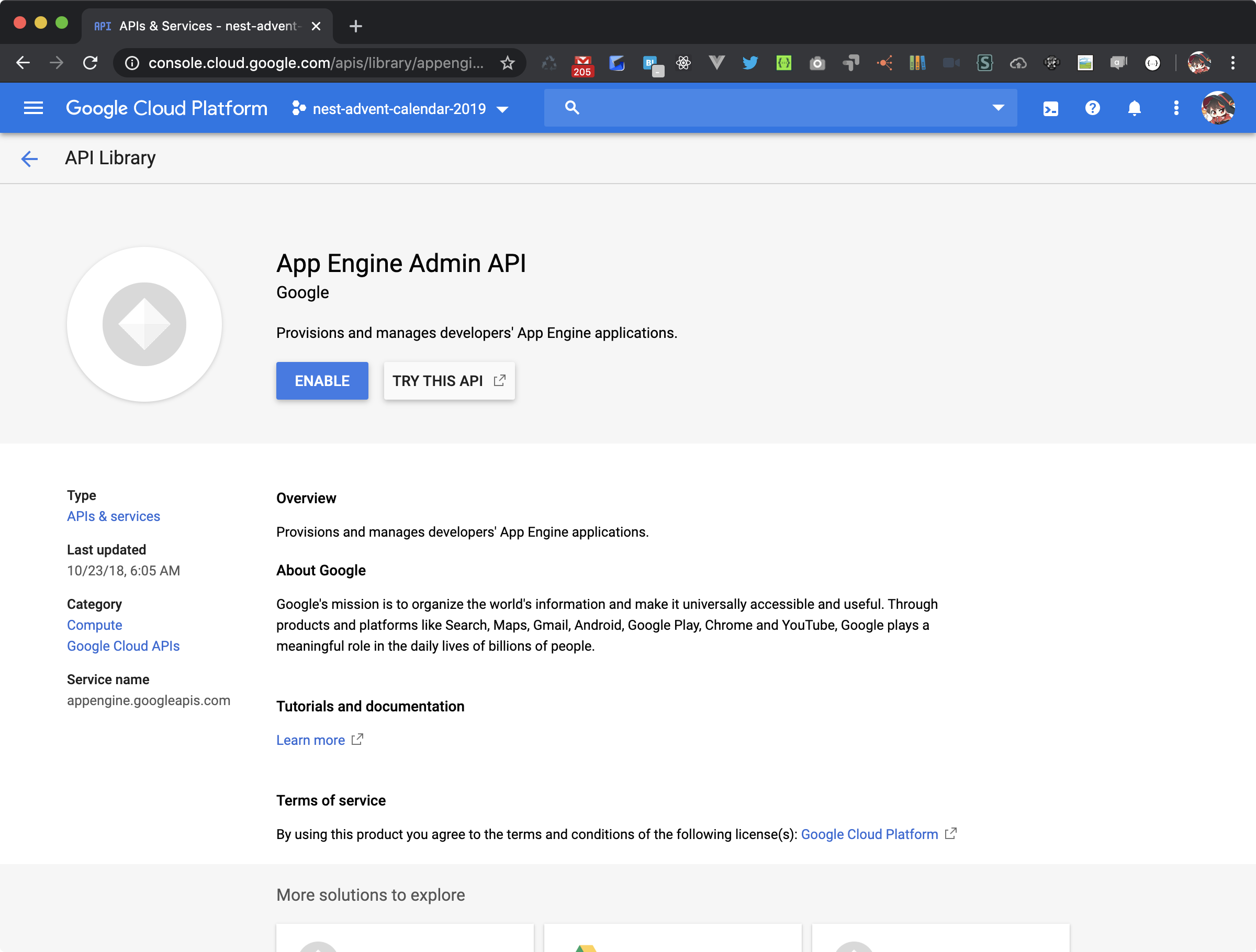Expand the search bar dropdown arrow
This screenshot has width=1256, height=952.
tap(997, 108)
